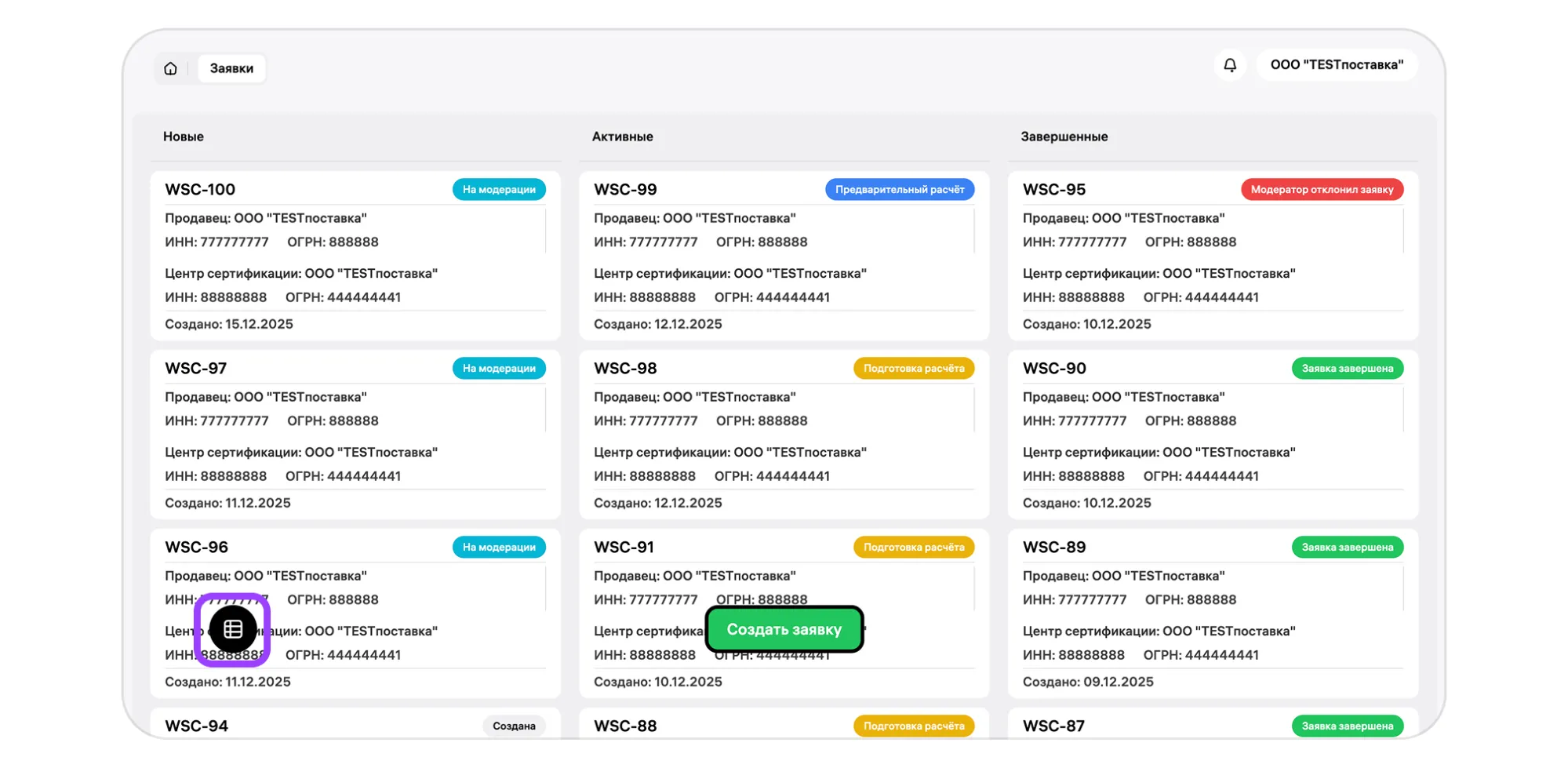Click Подготовка расчёта badge on WSC-98
1568x768 pixels.
click(913, 369)
